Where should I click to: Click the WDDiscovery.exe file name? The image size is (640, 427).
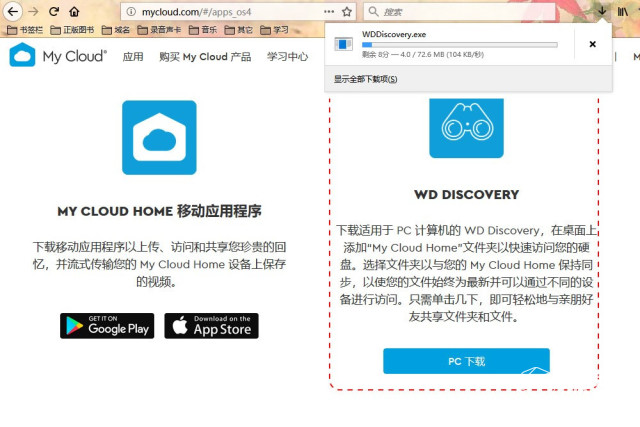394,35
